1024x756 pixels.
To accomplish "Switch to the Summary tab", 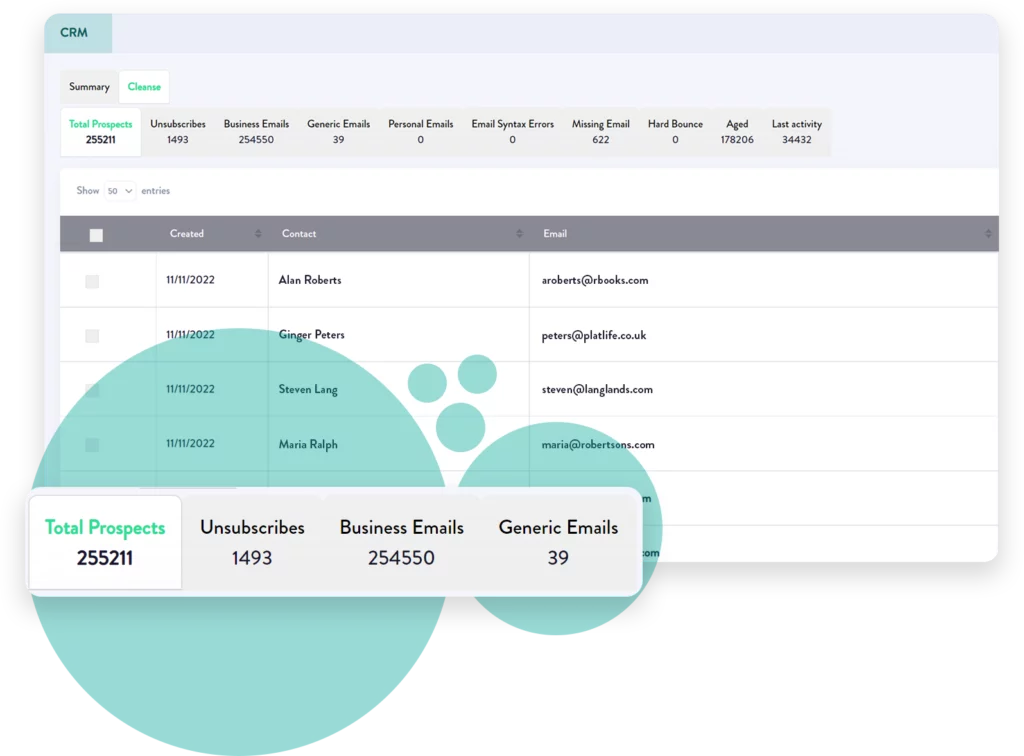I will click(x=89, y=87).
